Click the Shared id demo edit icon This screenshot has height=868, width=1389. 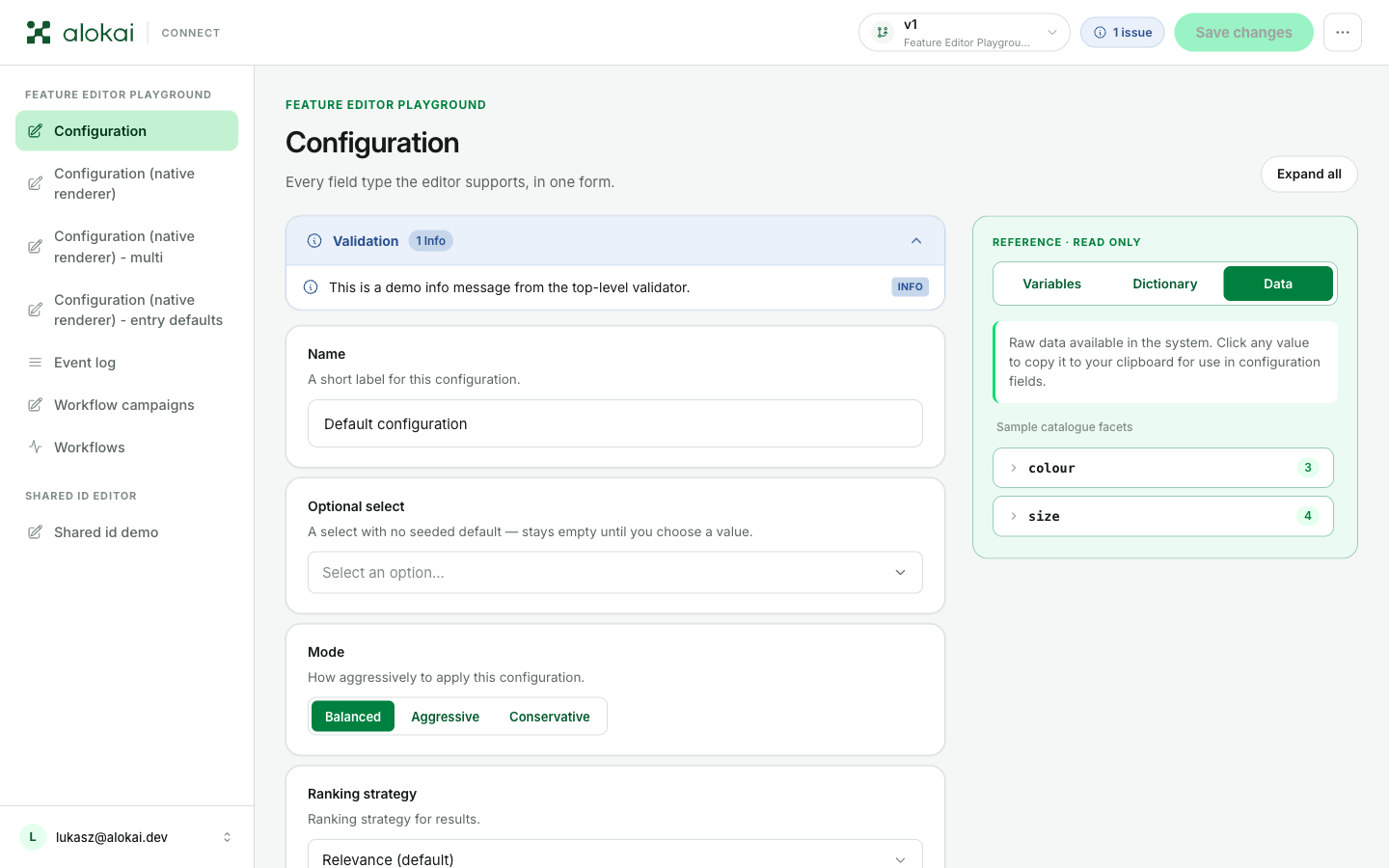pos(35,532)
